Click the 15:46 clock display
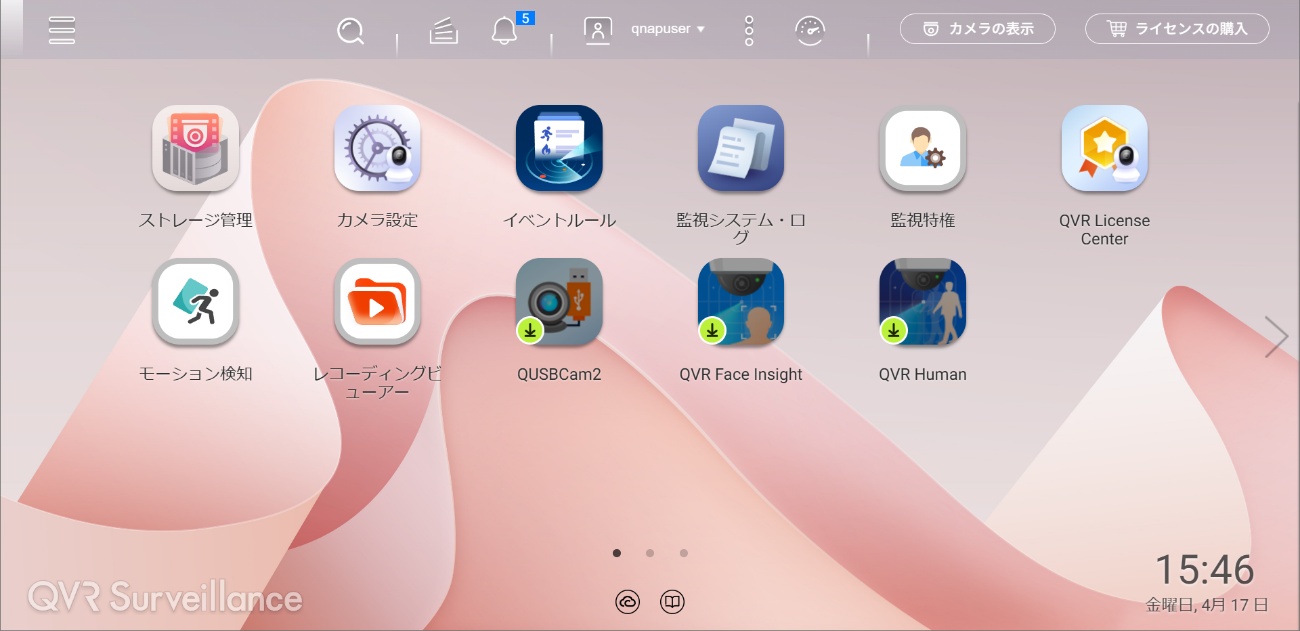 click(x=1205, y=570)
